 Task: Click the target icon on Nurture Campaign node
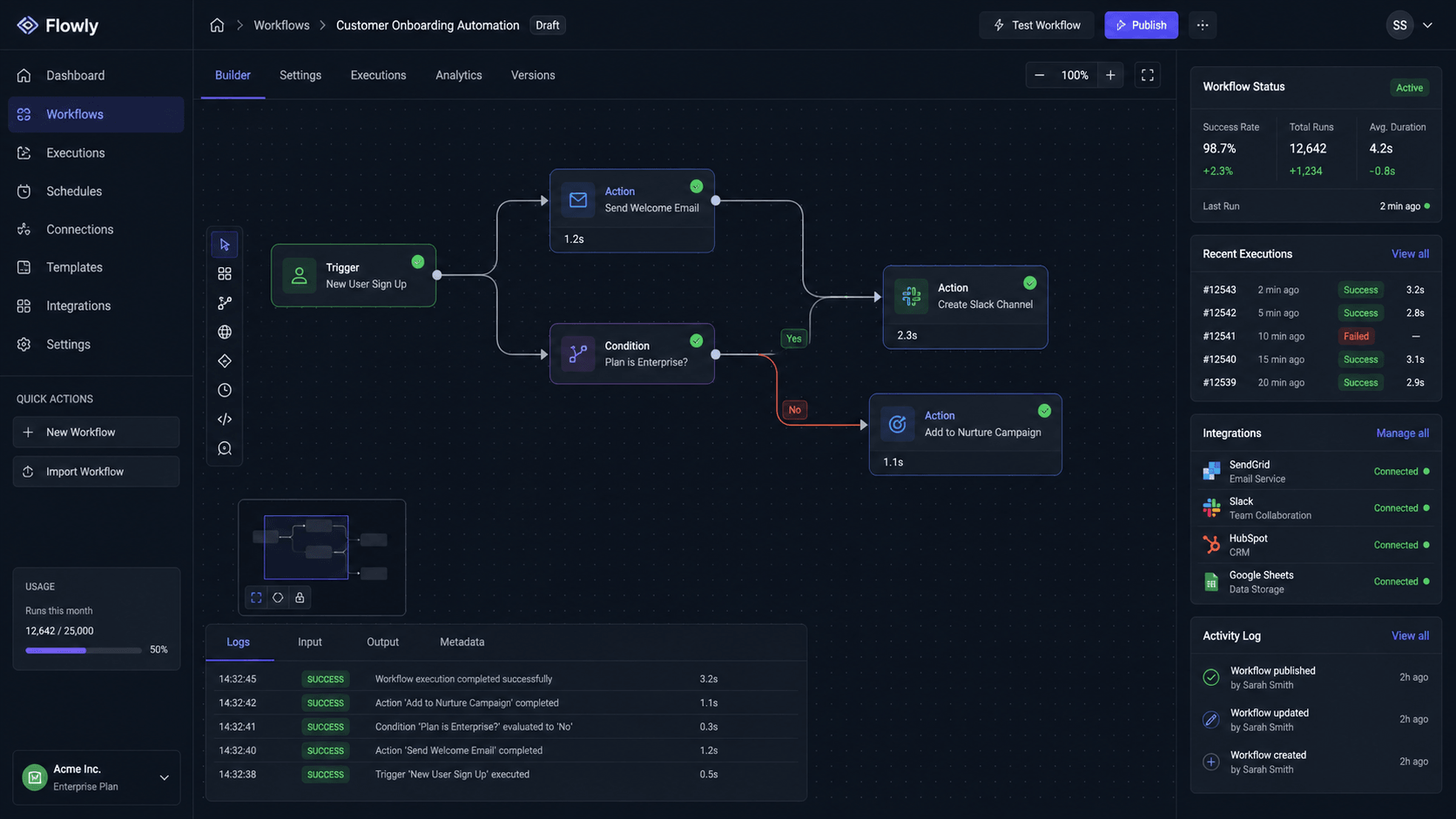coord(897,424)
